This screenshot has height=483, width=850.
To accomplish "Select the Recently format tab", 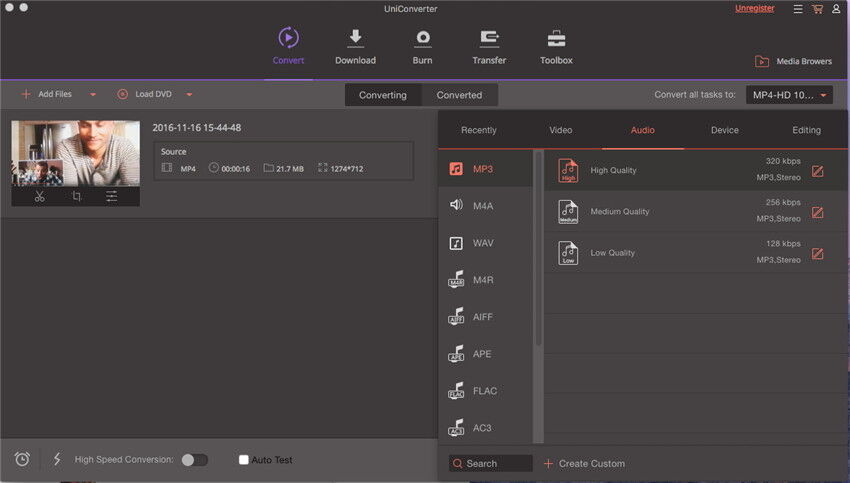I will [479, 130].
